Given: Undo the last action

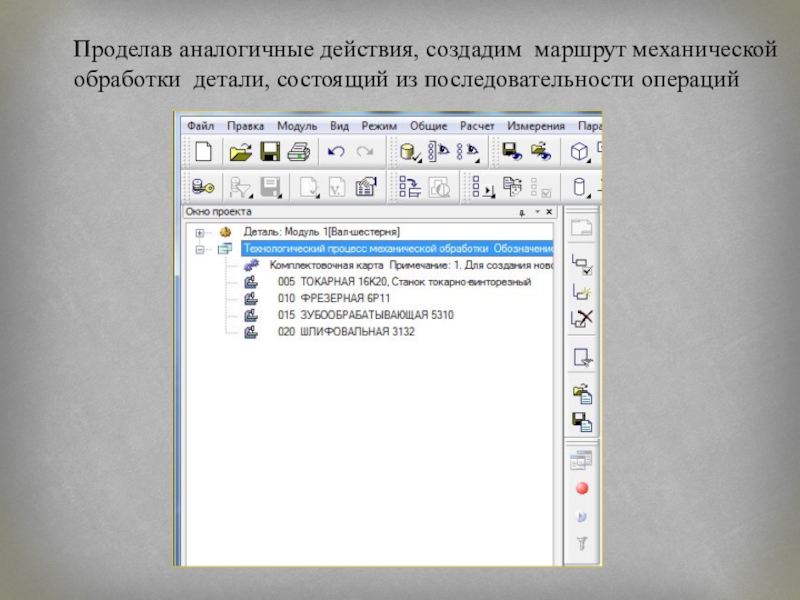Looking at the screenshot, I should [x=336, y=152].
